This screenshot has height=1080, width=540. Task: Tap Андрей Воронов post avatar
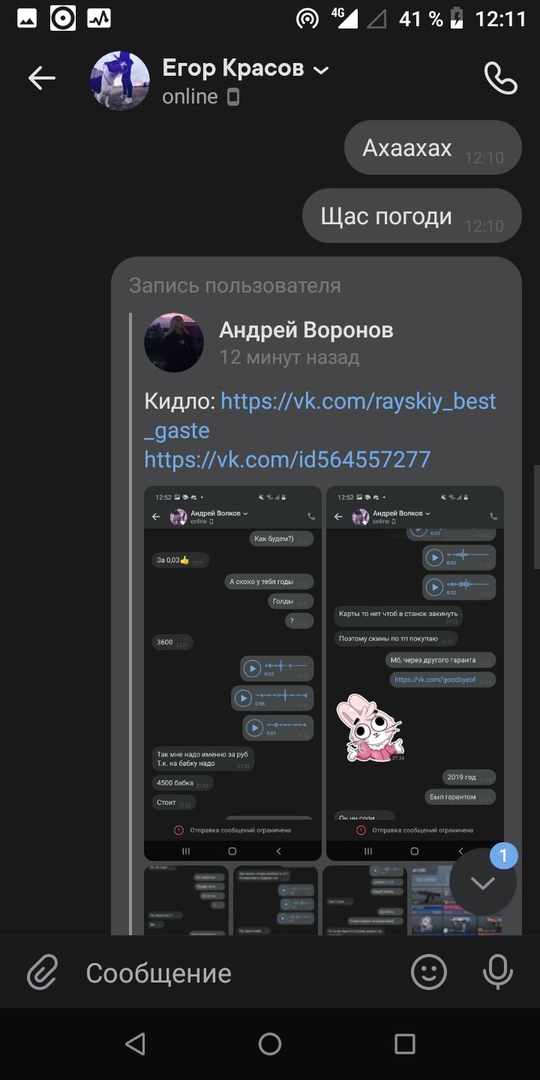tap(174, 342)
